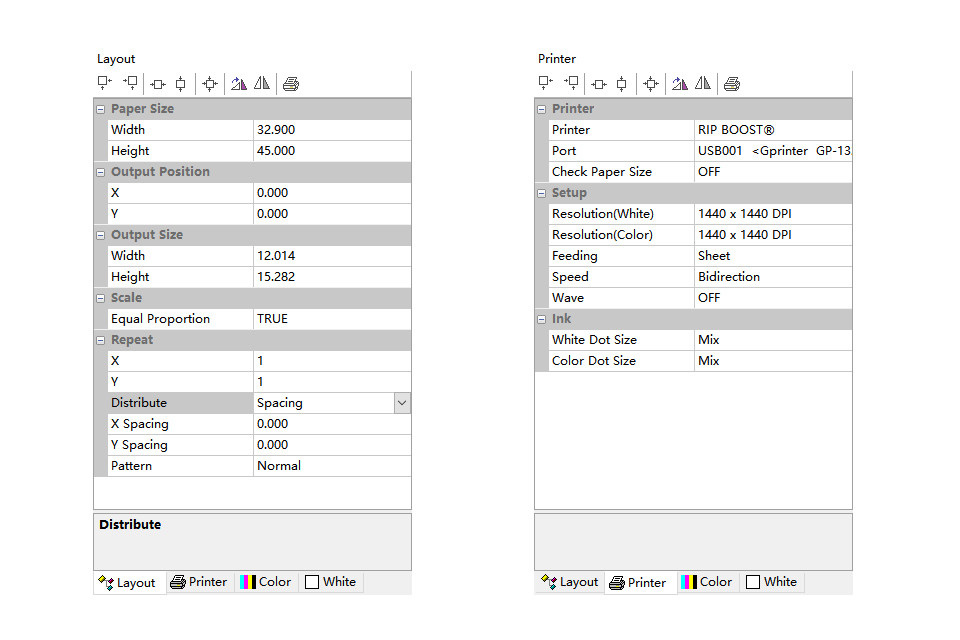The height and width of the screenshot is (640, 960).
Task: Center vertically icon in Printer panel toolbar
Action: 621,84
